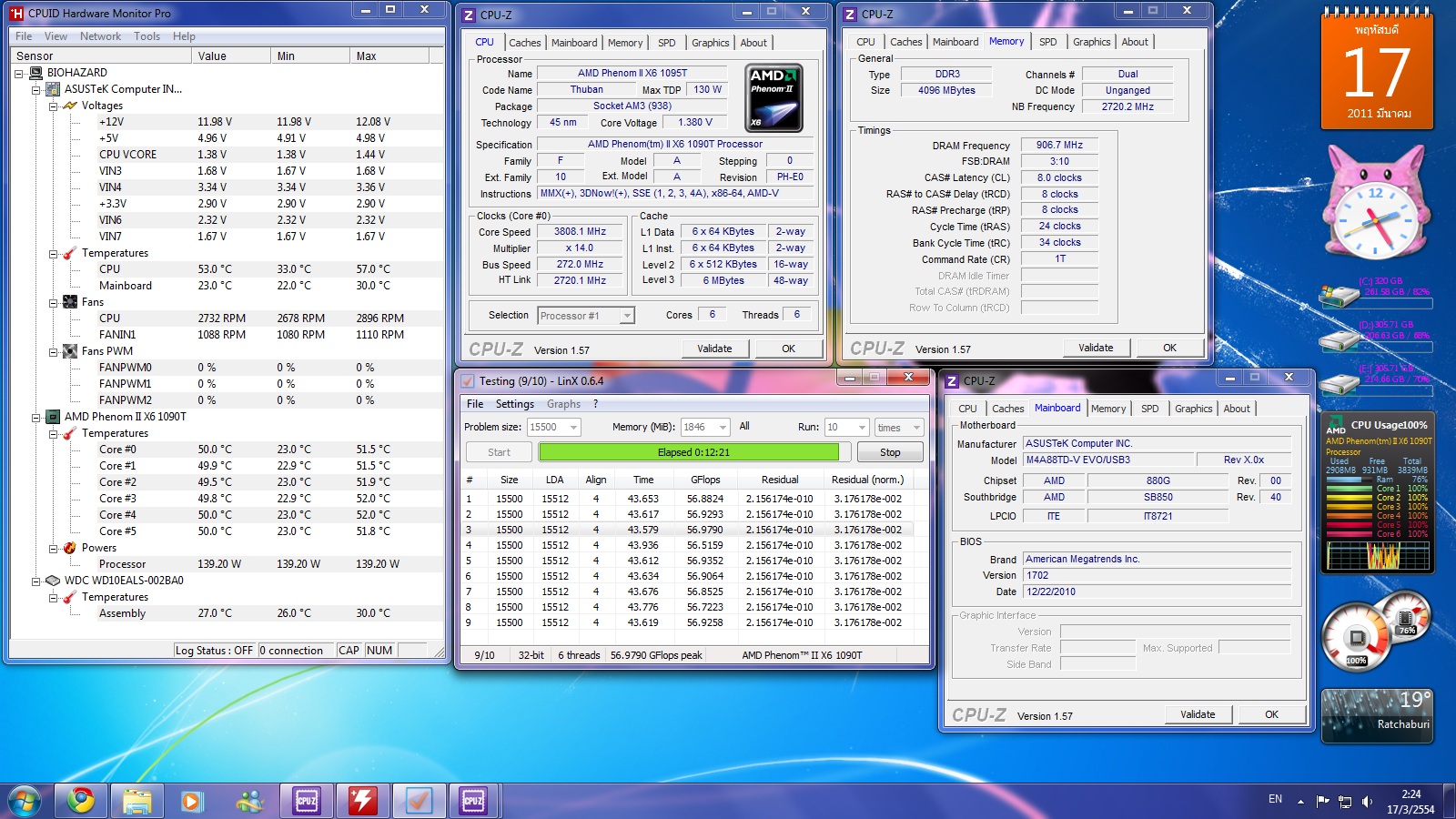Click the calendar gadget showing 17
The width and height of the screenshot is (1456, 819).
[1377, 70]
